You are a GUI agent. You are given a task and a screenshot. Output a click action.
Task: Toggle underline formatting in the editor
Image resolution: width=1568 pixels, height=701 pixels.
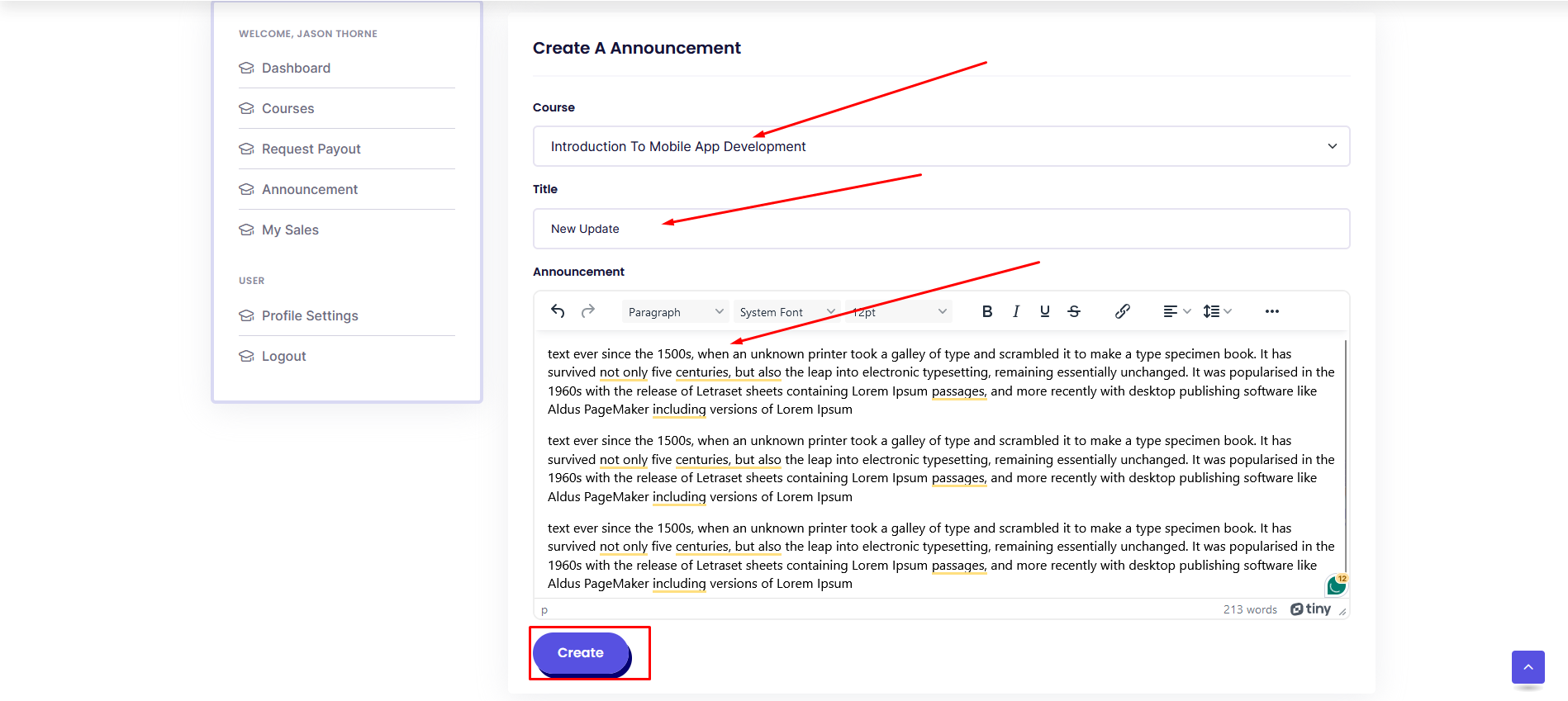pos(1045,311)
